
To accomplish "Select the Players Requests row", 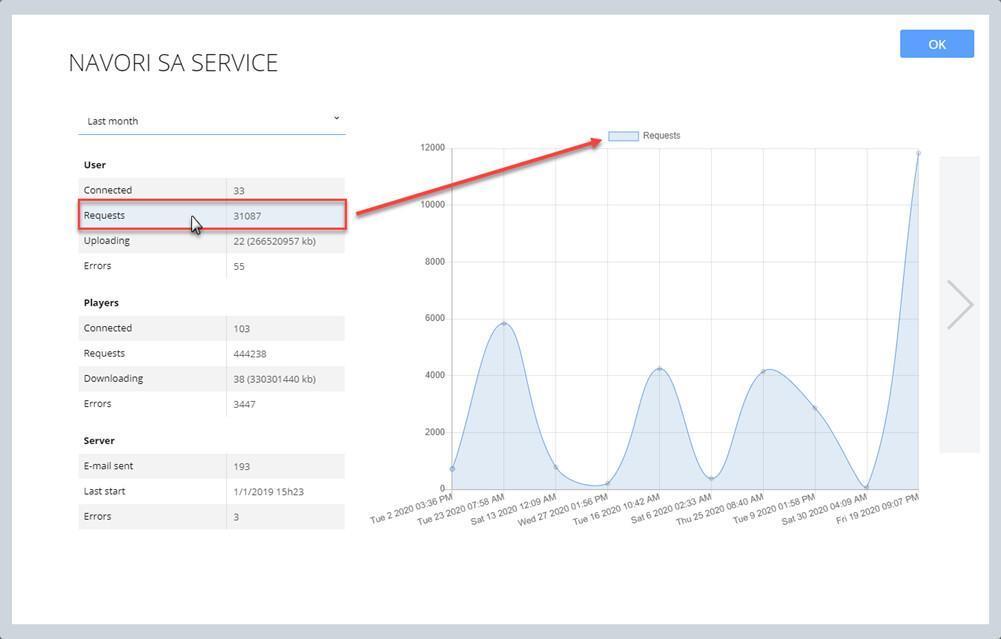I will point(212,353).
